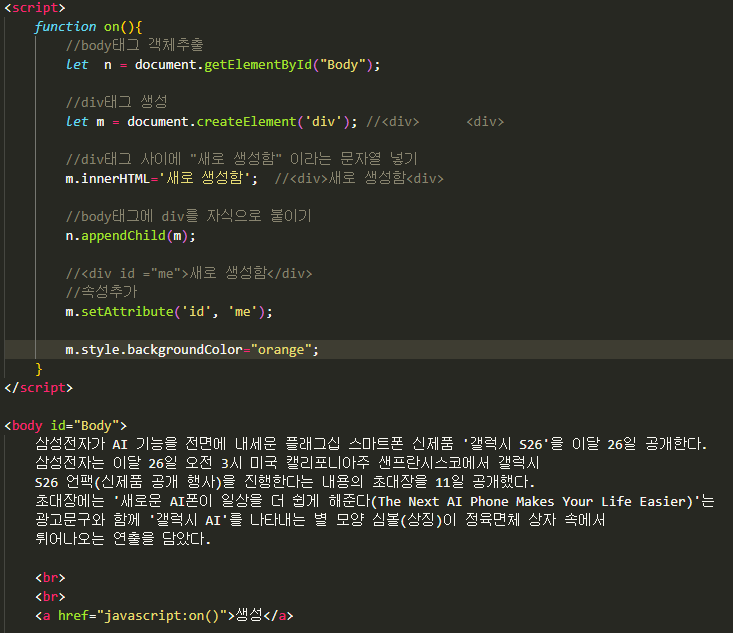Click the <body id="Body"> tag line

point(66,425)
